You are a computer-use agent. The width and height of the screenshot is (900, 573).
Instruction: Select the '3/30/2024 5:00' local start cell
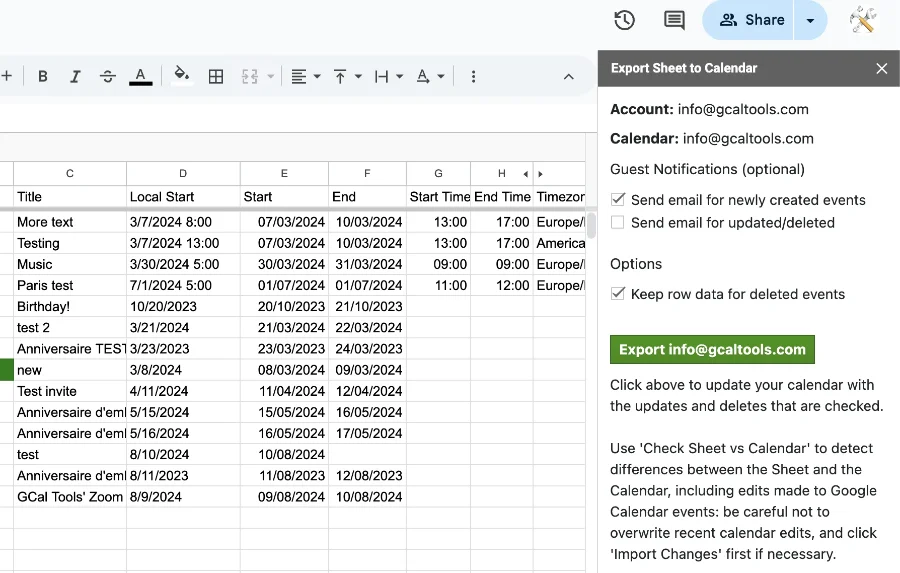[x=183, y=264]
